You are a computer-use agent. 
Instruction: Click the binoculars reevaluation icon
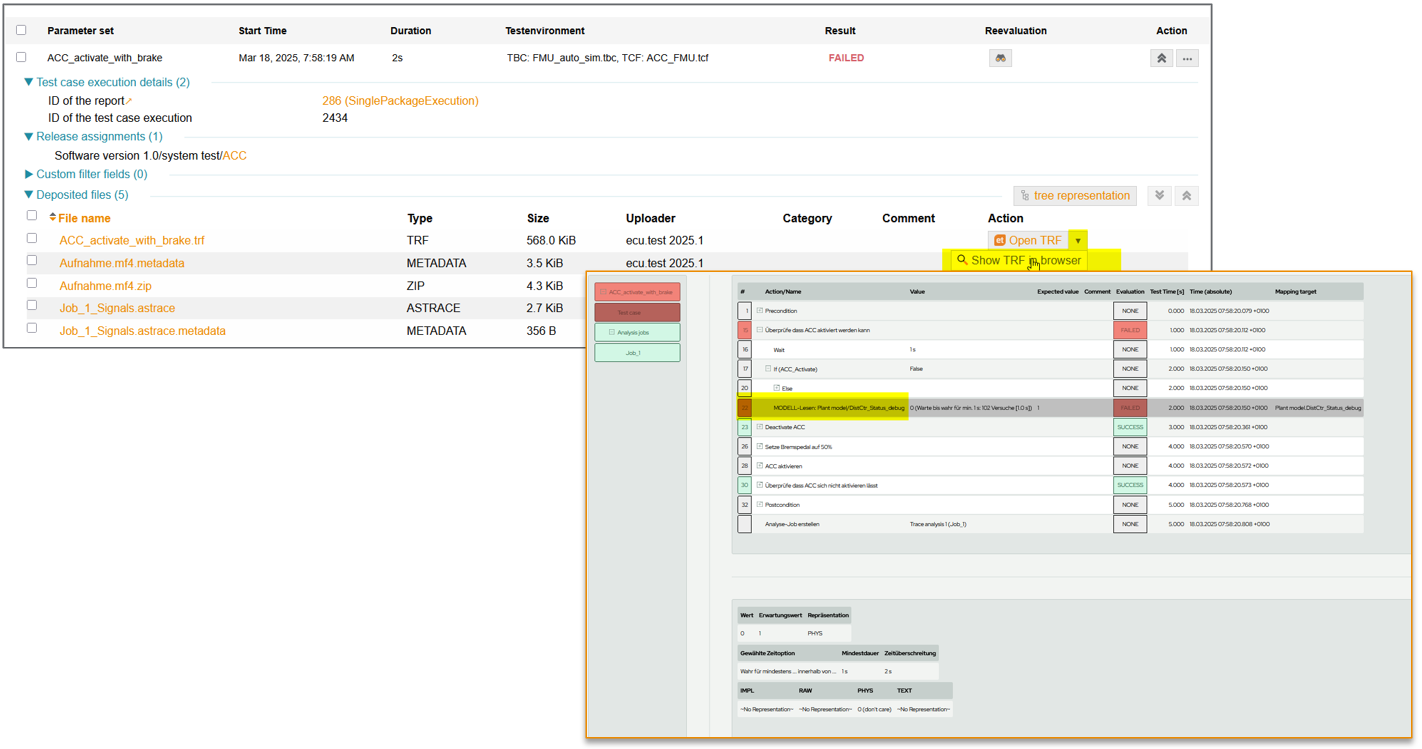(1000, 58)
